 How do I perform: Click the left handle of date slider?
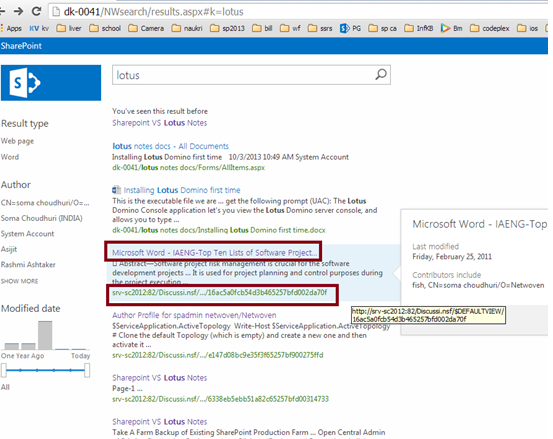[4, 370]
